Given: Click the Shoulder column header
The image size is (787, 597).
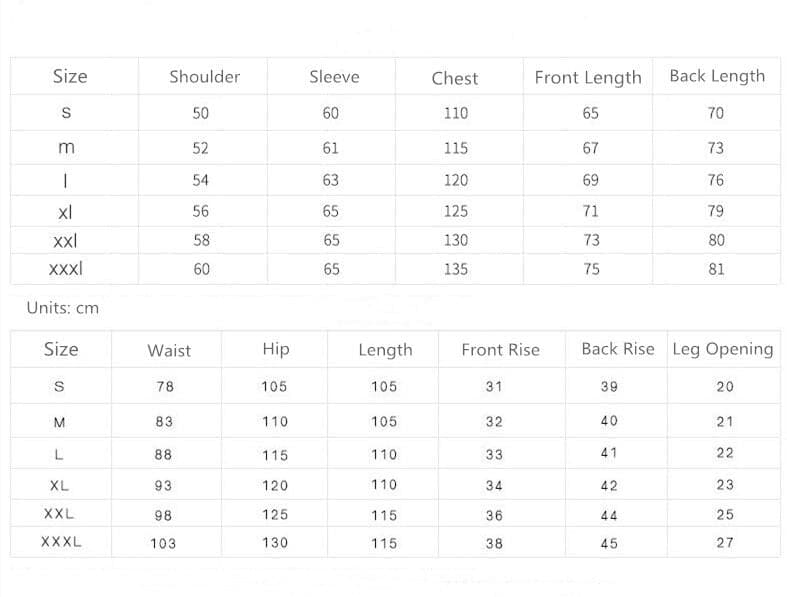Looking at the screenshot, I should coord(204,77).
